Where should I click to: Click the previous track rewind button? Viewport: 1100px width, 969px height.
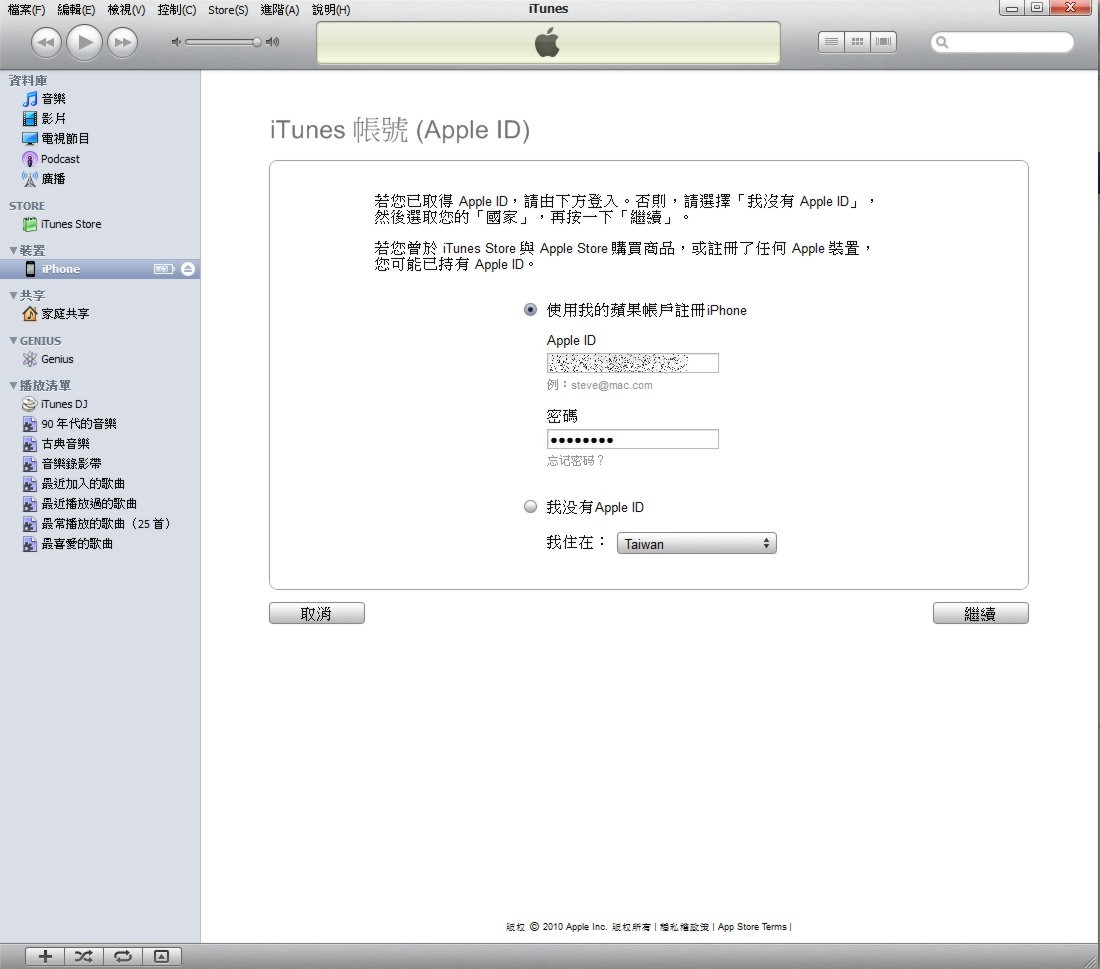click(46, 42)
